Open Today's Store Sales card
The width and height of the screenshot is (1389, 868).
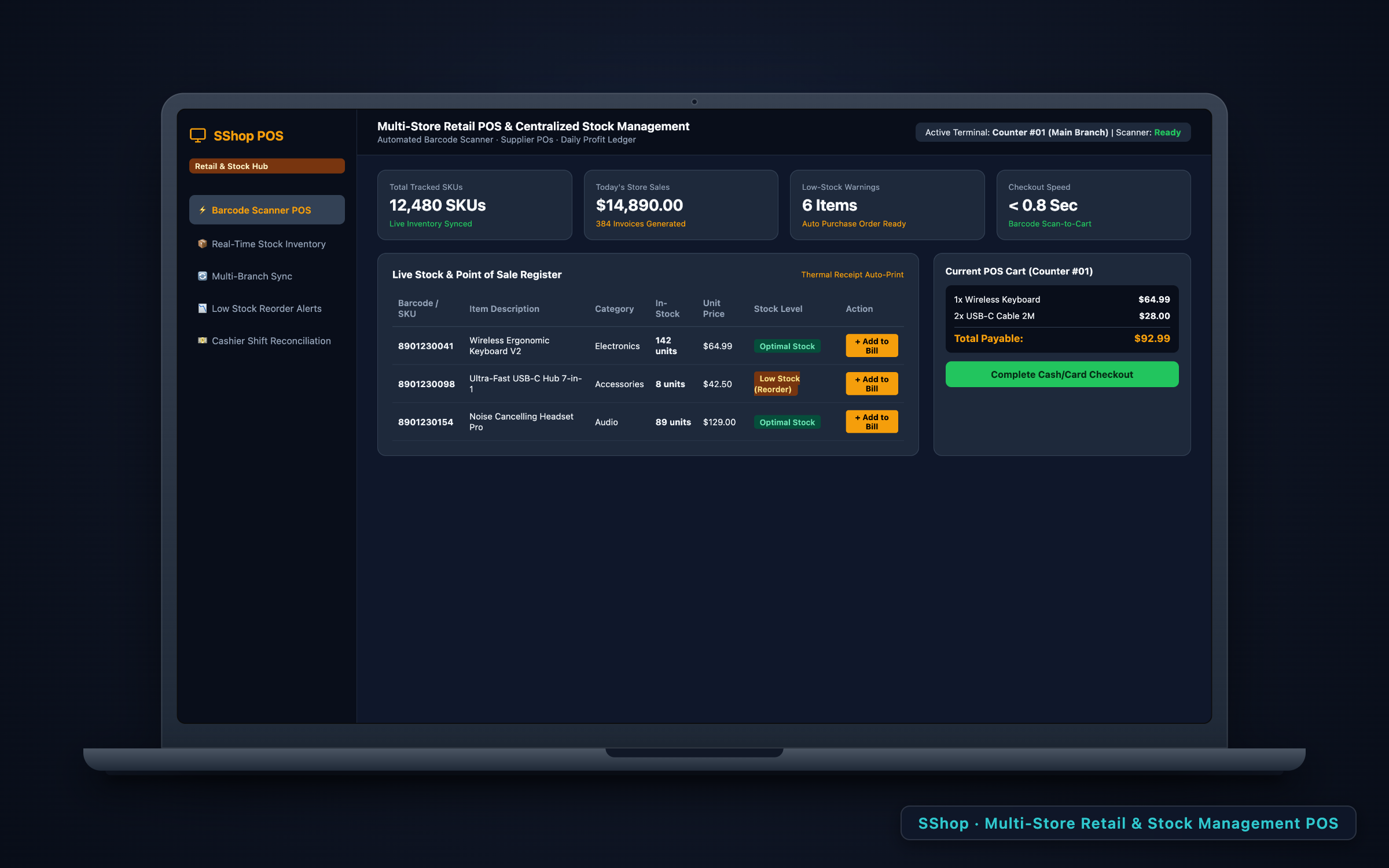[681, 205]
